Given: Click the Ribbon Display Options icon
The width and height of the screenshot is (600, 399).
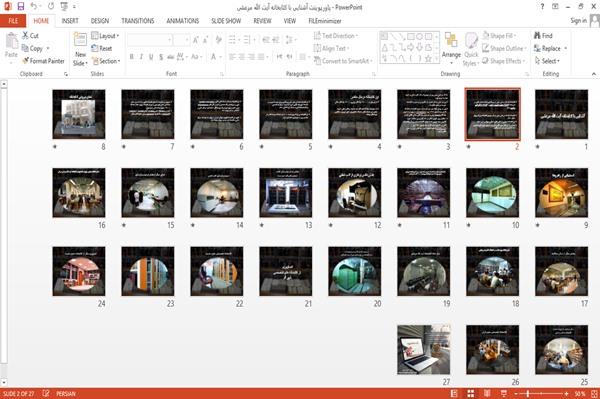Looking at the screenshot, I should 555,7.
